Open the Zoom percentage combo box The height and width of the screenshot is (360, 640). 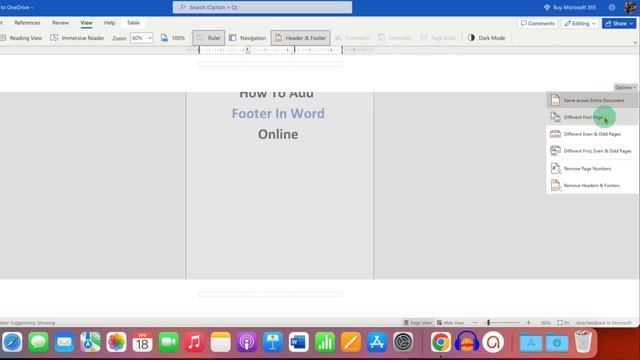[x=142, y=38]
